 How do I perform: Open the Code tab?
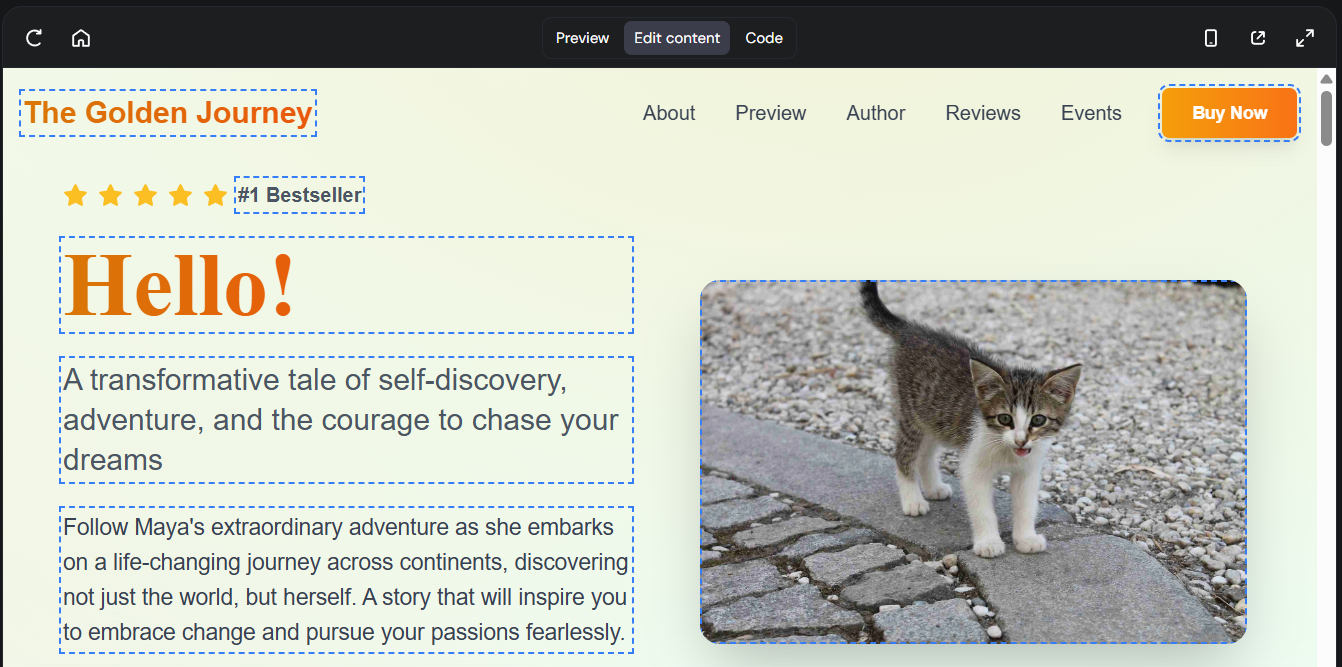pos(764,38)
